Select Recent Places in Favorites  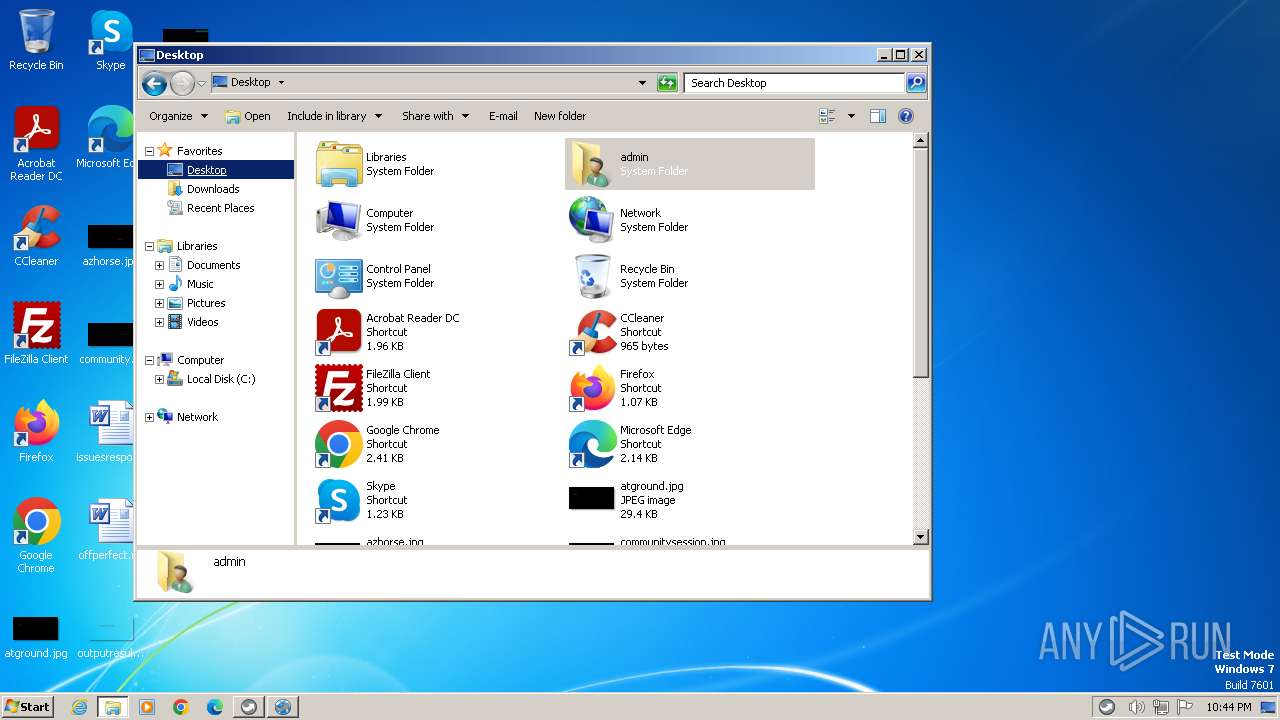point(220,208)
